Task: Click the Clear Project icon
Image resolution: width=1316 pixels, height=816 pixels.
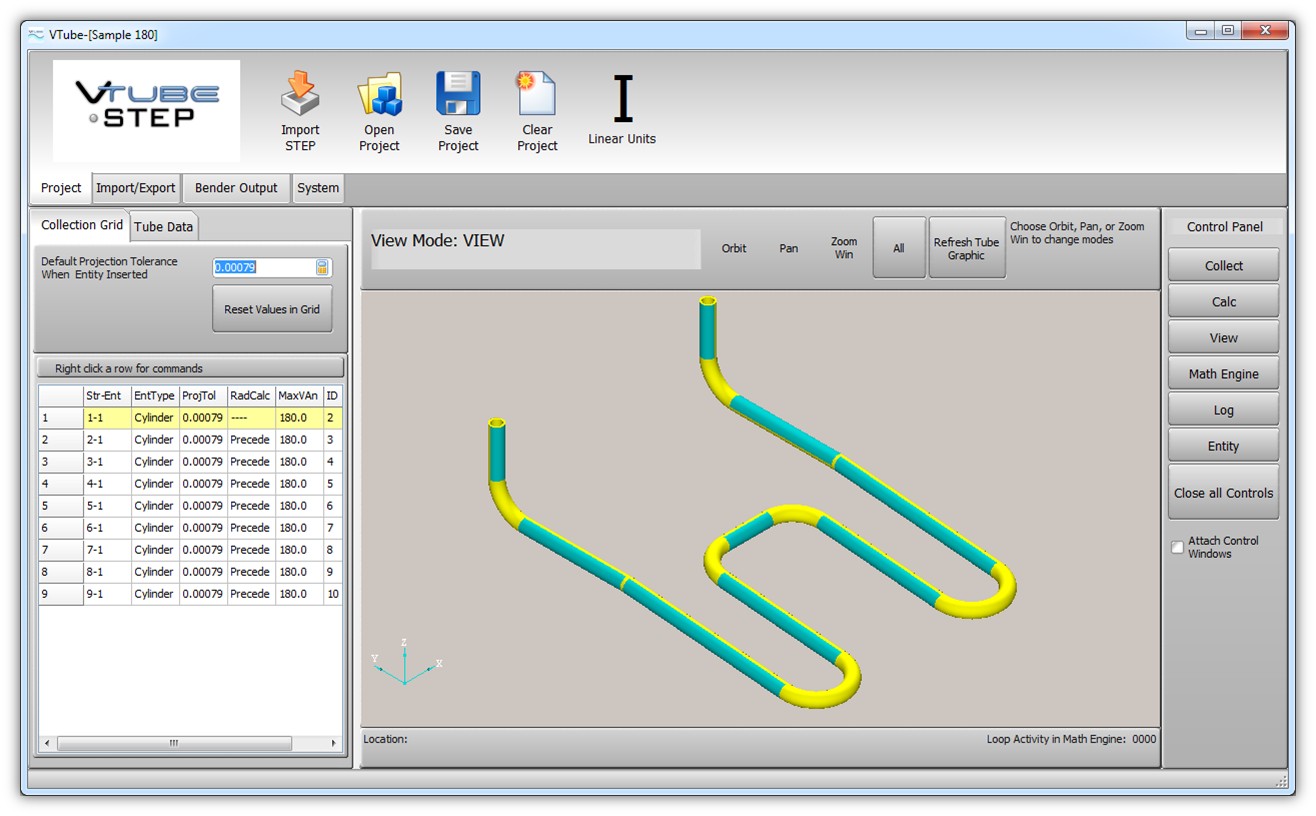Action: [x=536, y=95]
